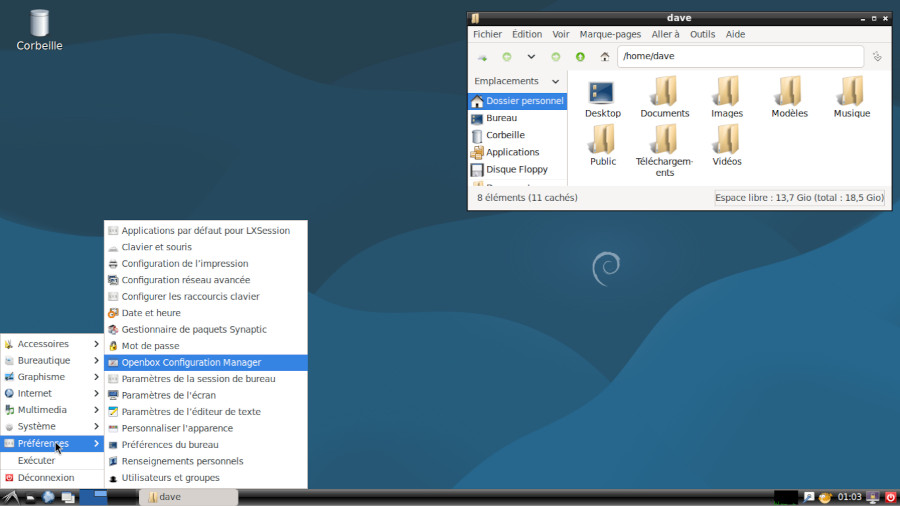Open the Aide menu
Image resolution: width=900 pixels, height=506 pixels.
click(x=735, y=34)
